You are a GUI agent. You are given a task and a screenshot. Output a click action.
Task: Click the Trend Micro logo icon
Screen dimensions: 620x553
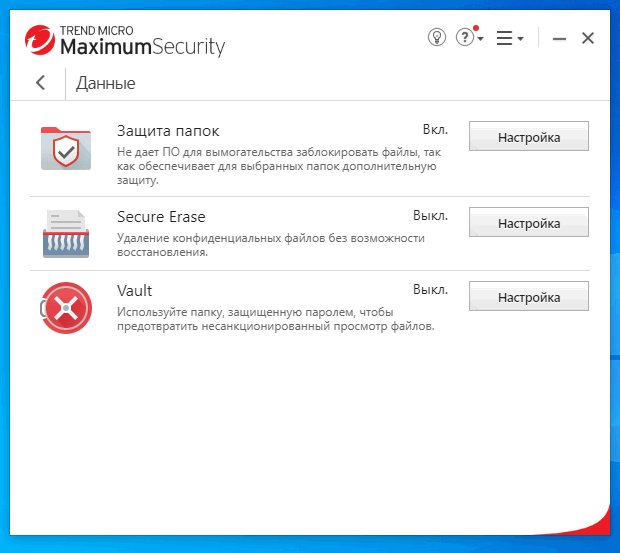(40, 40)
